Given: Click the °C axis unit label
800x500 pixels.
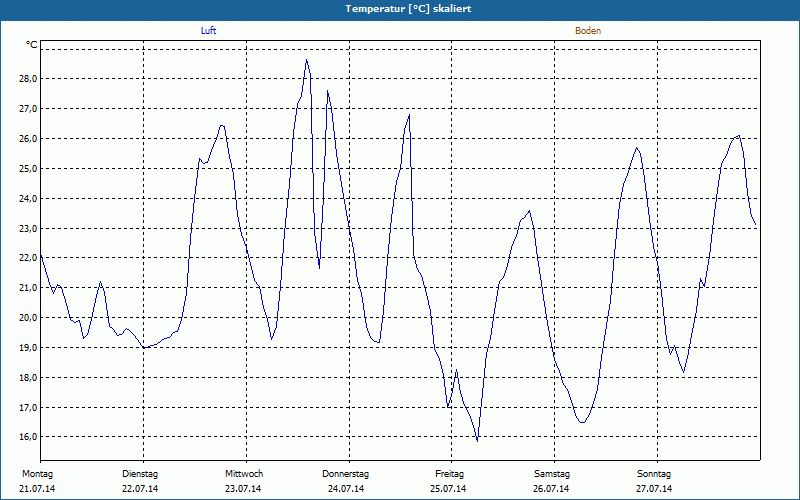Looking at the screenshot, I should pyautogui.click(x=32, y=45).
